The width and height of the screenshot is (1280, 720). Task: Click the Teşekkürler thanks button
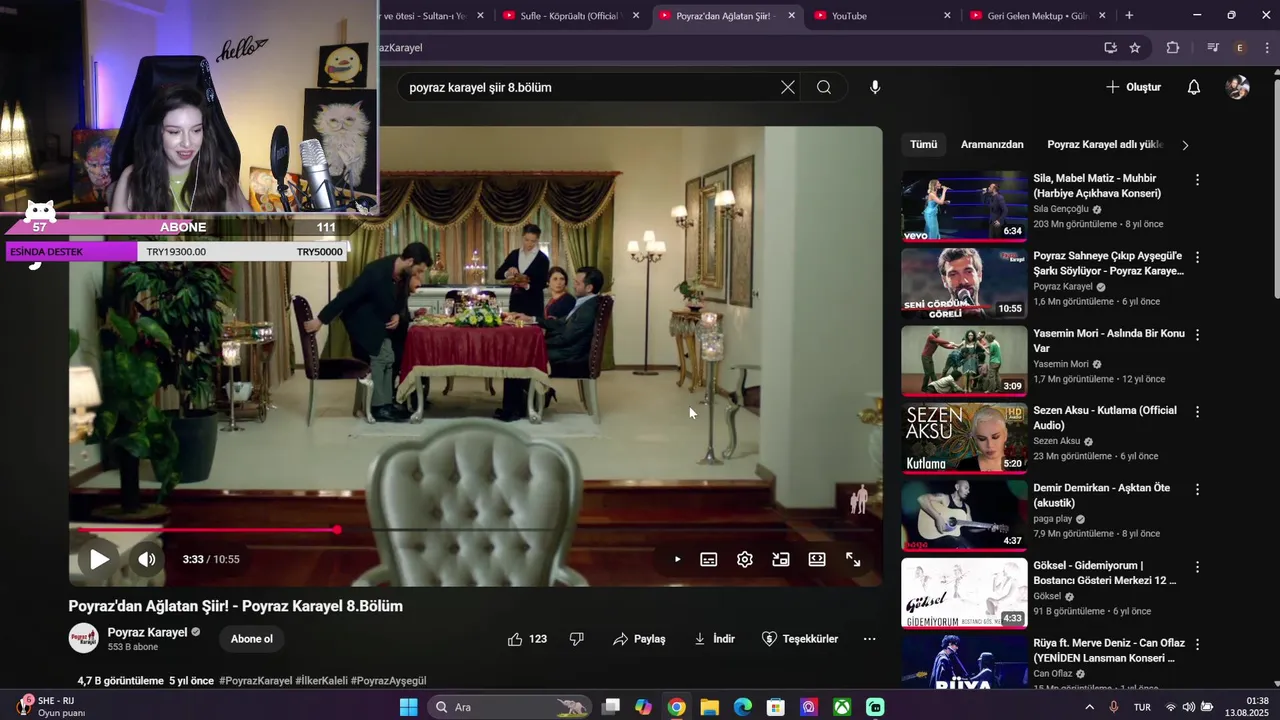[800, 639]
